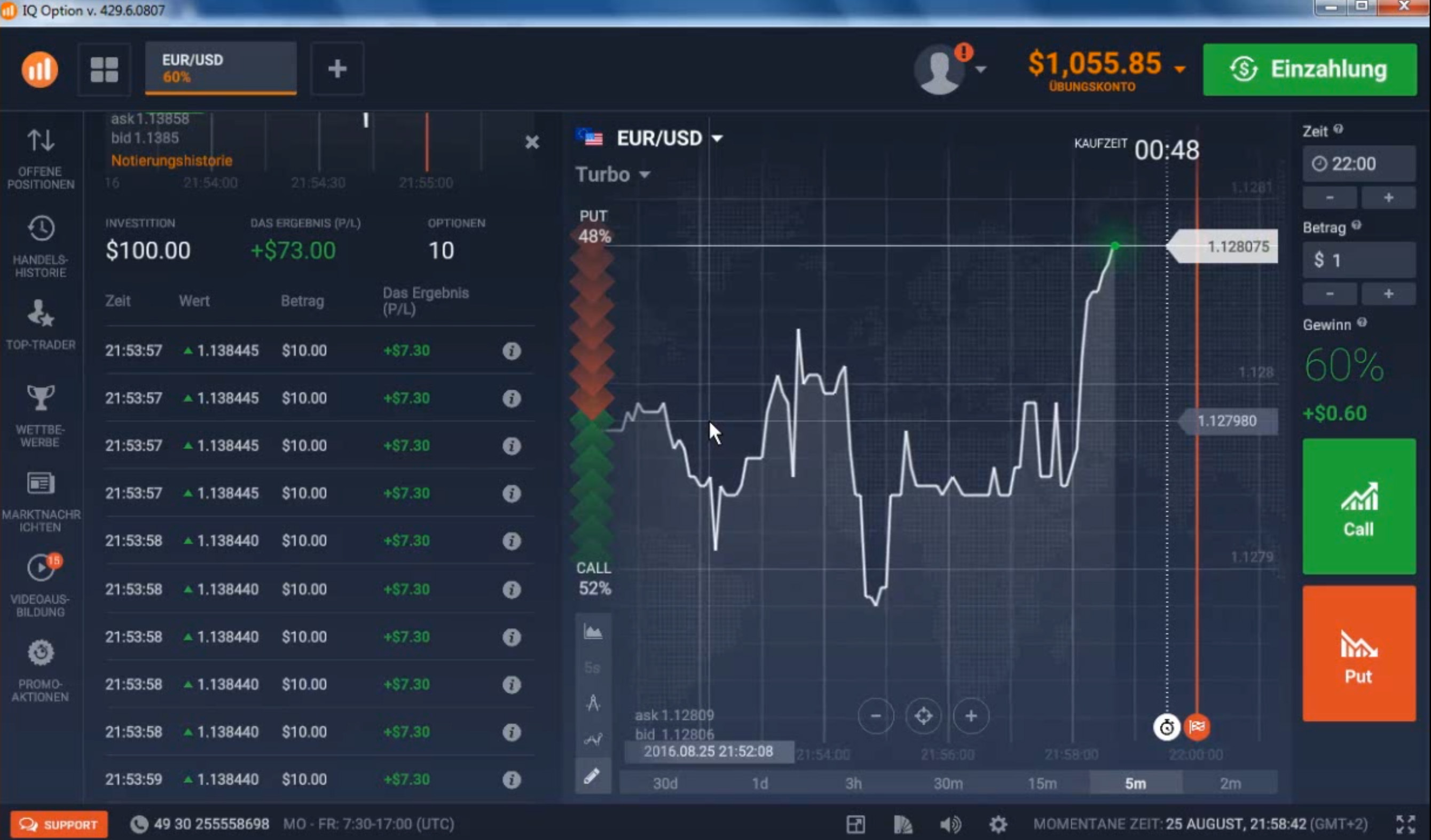Image resolution: width=1431 pixels, height=840 pixels.
Task: Open Offene Positionen sidebar panel
Action: 41,159
